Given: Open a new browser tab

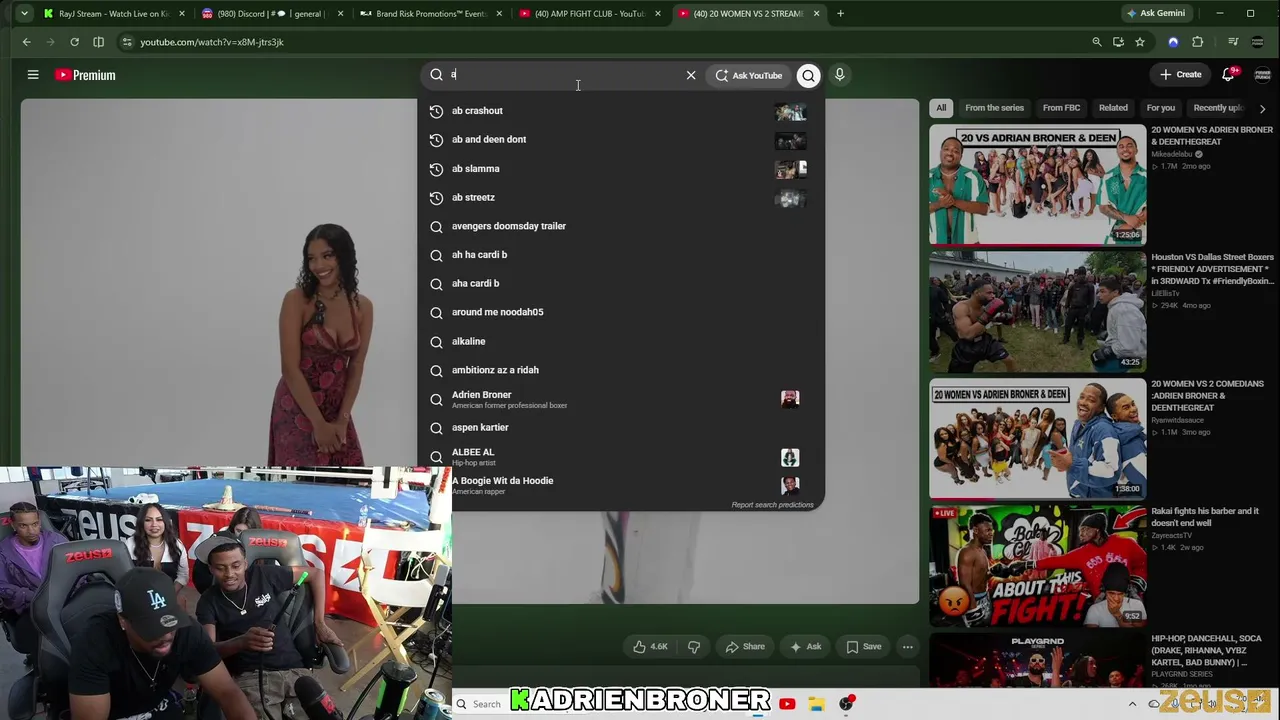Looking at the screenshot, I should pos(840,14).
